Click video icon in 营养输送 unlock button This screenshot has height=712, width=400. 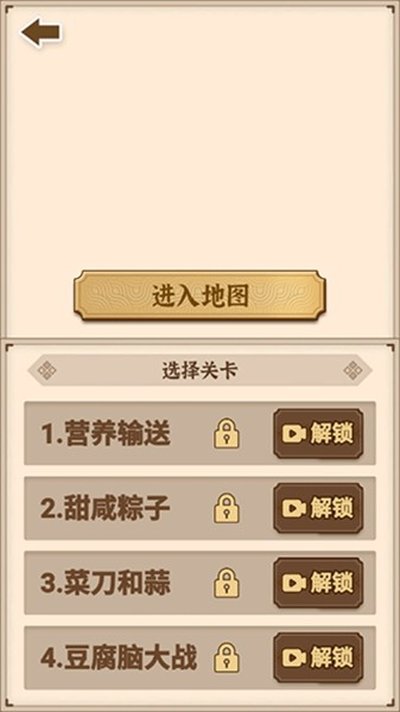(x=294, y=434)
